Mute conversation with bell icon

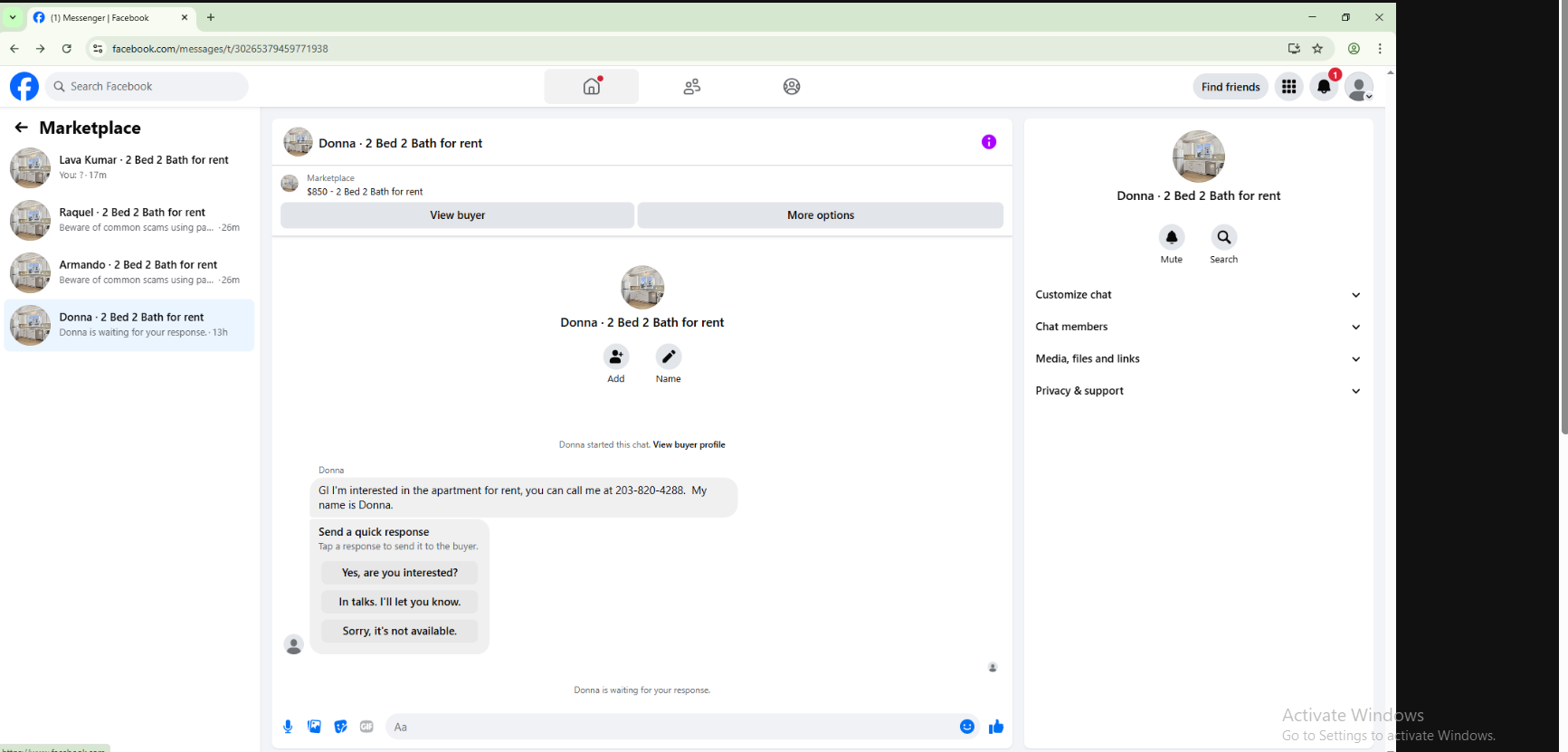coord(1172,237)
